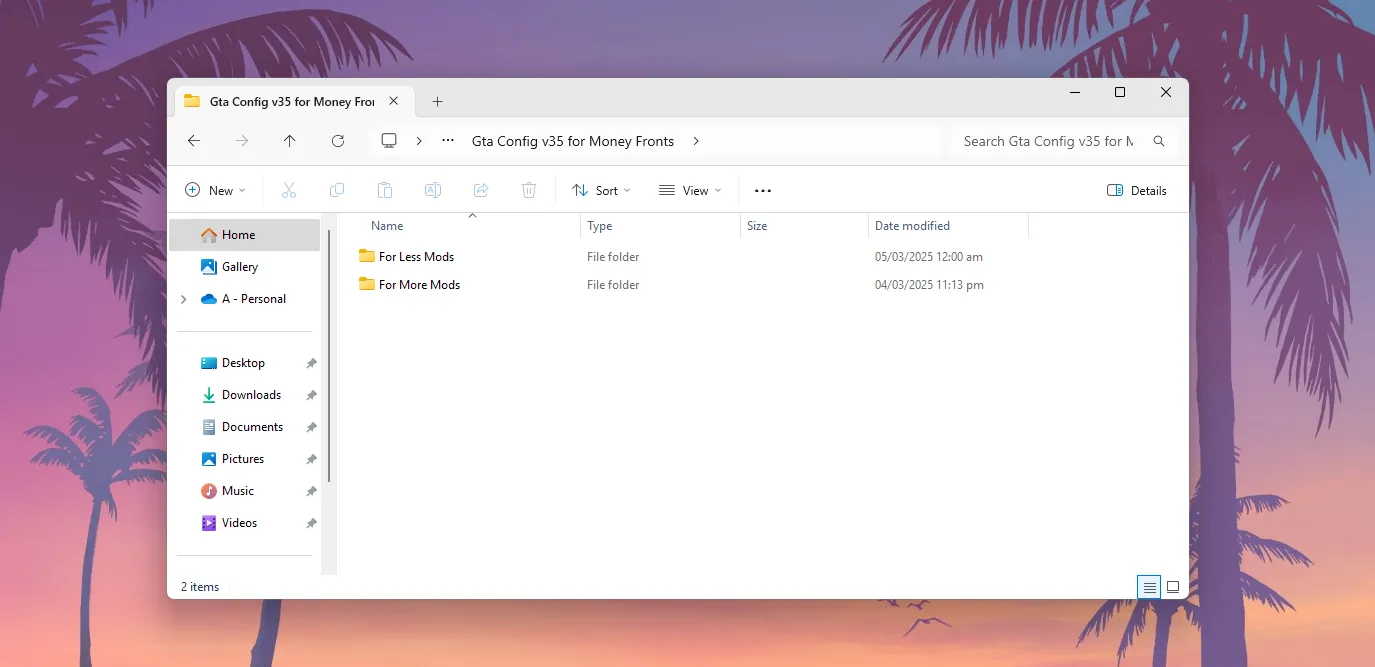Copy files with the Copy toolbar icon
This screenshot has height=667, width=1375.
(x=337, y=190)
